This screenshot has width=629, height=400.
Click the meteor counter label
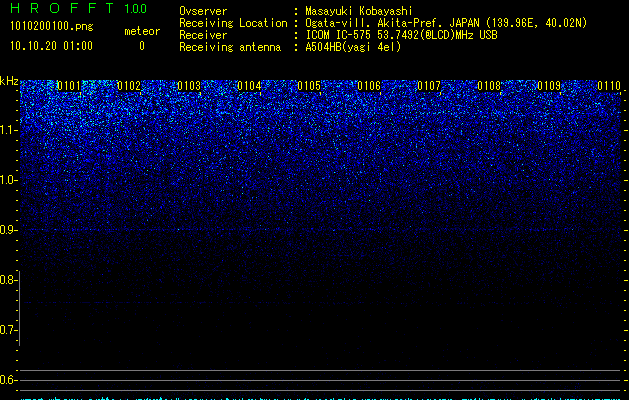(142, 31)
